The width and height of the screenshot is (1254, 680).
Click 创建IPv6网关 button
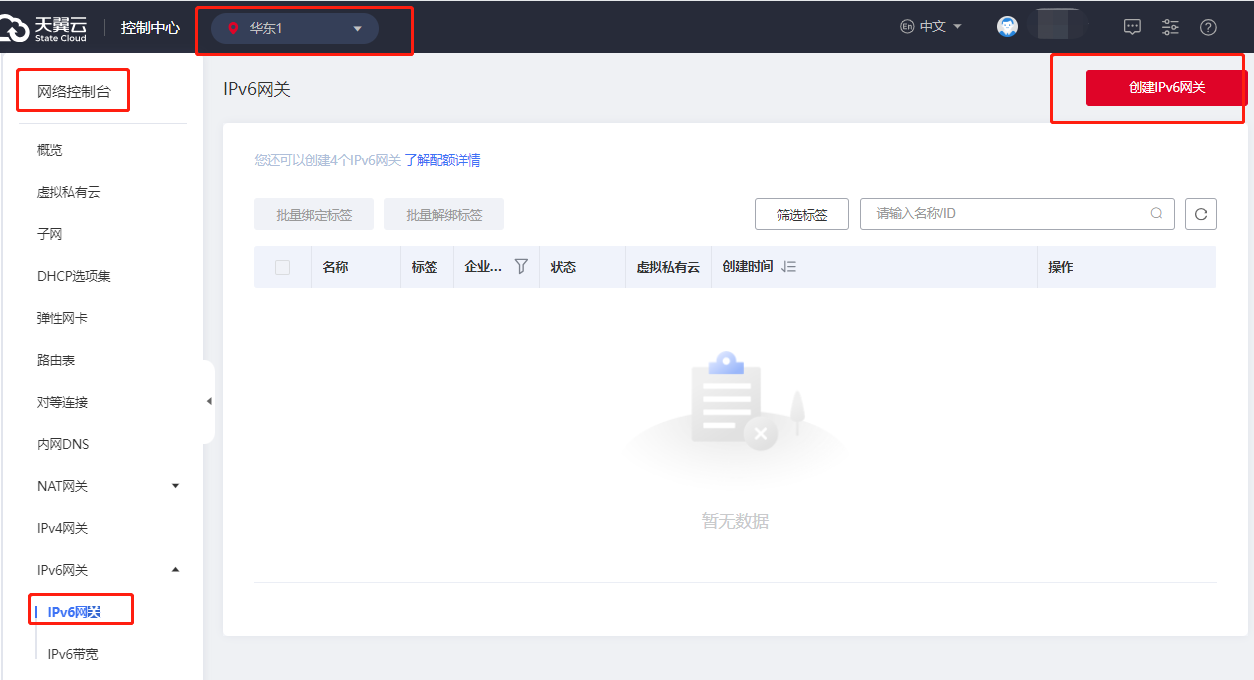coord(1167,87)
